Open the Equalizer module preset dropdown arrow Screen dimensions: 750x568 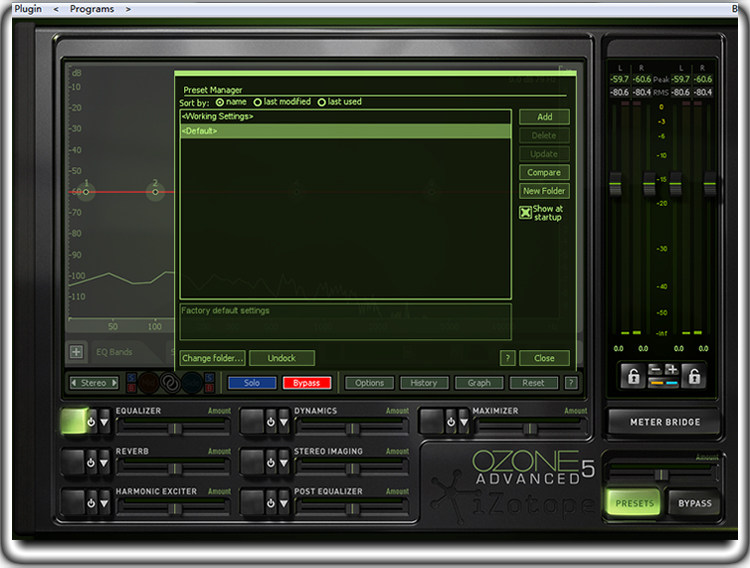pyautogui.click(x=104, y=422)
